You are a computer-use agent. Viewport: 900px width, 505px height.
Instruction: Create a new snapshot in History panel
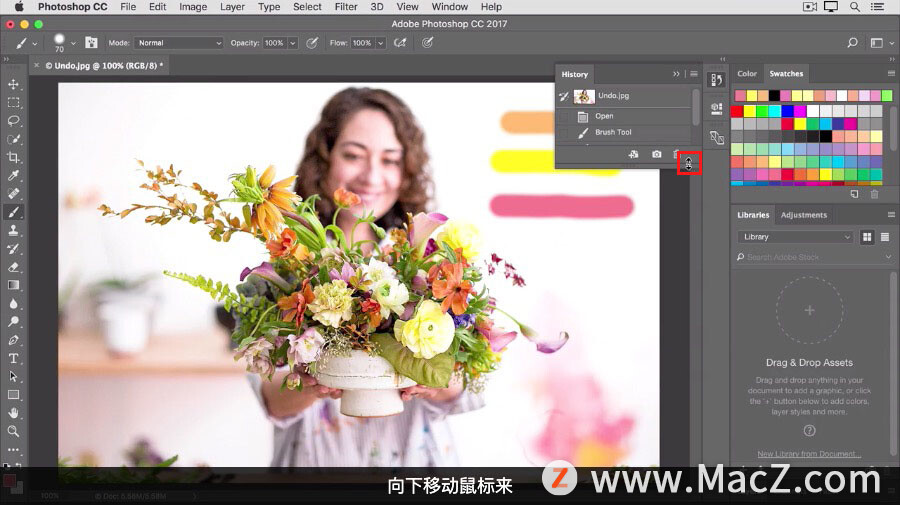pyautogui.click(x=657, y=154)
